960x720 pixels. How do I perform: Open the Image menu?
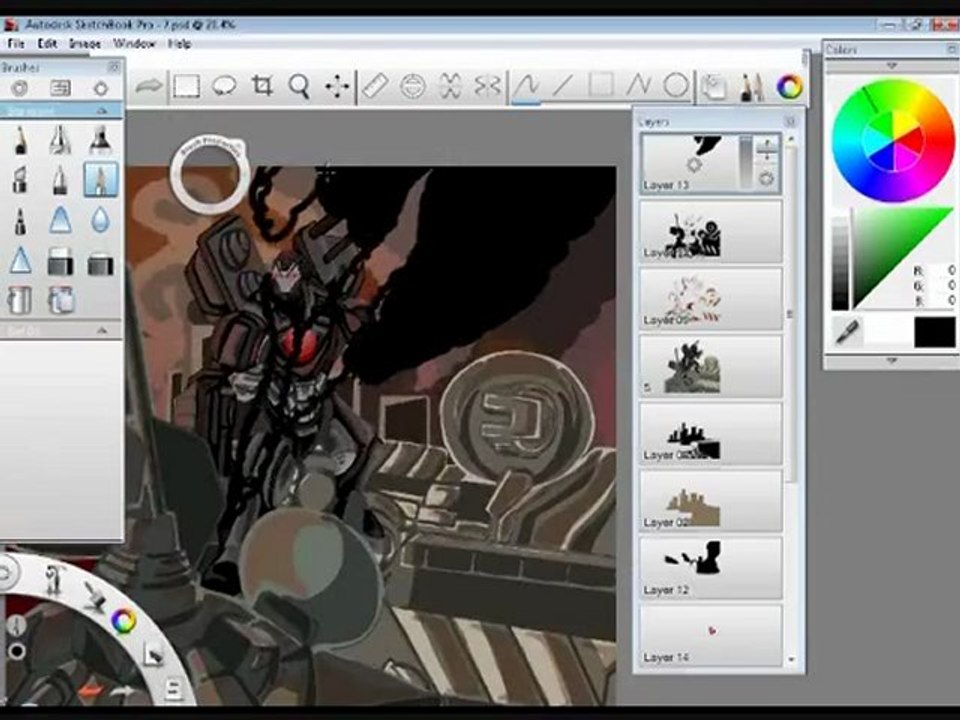coord(84,43)
